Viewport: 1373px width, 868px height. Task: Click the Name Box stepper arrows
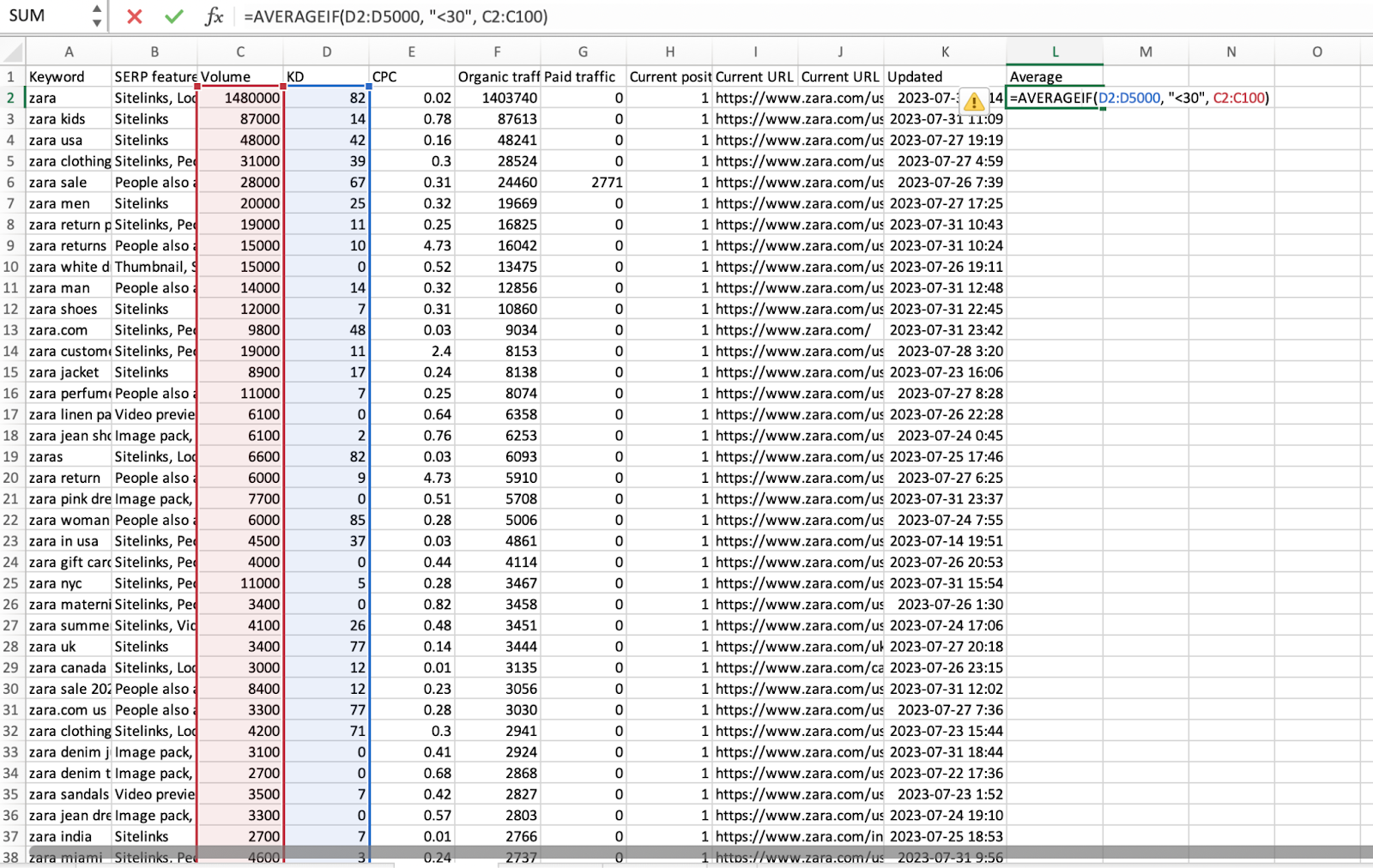[x=96, y=16]
